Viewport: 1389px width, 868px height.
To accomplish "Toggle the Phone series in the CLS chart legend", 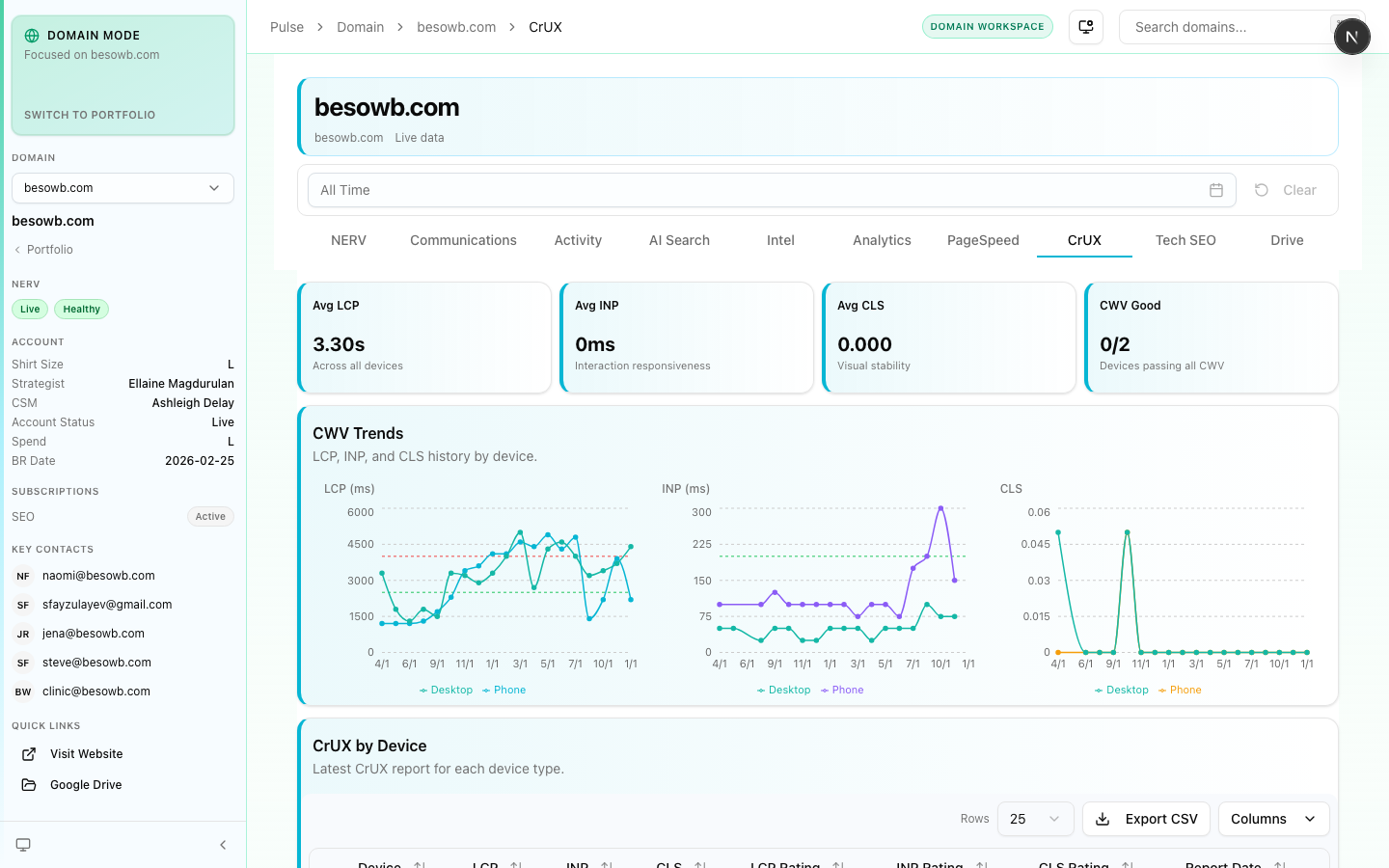I will point(1180,691).
